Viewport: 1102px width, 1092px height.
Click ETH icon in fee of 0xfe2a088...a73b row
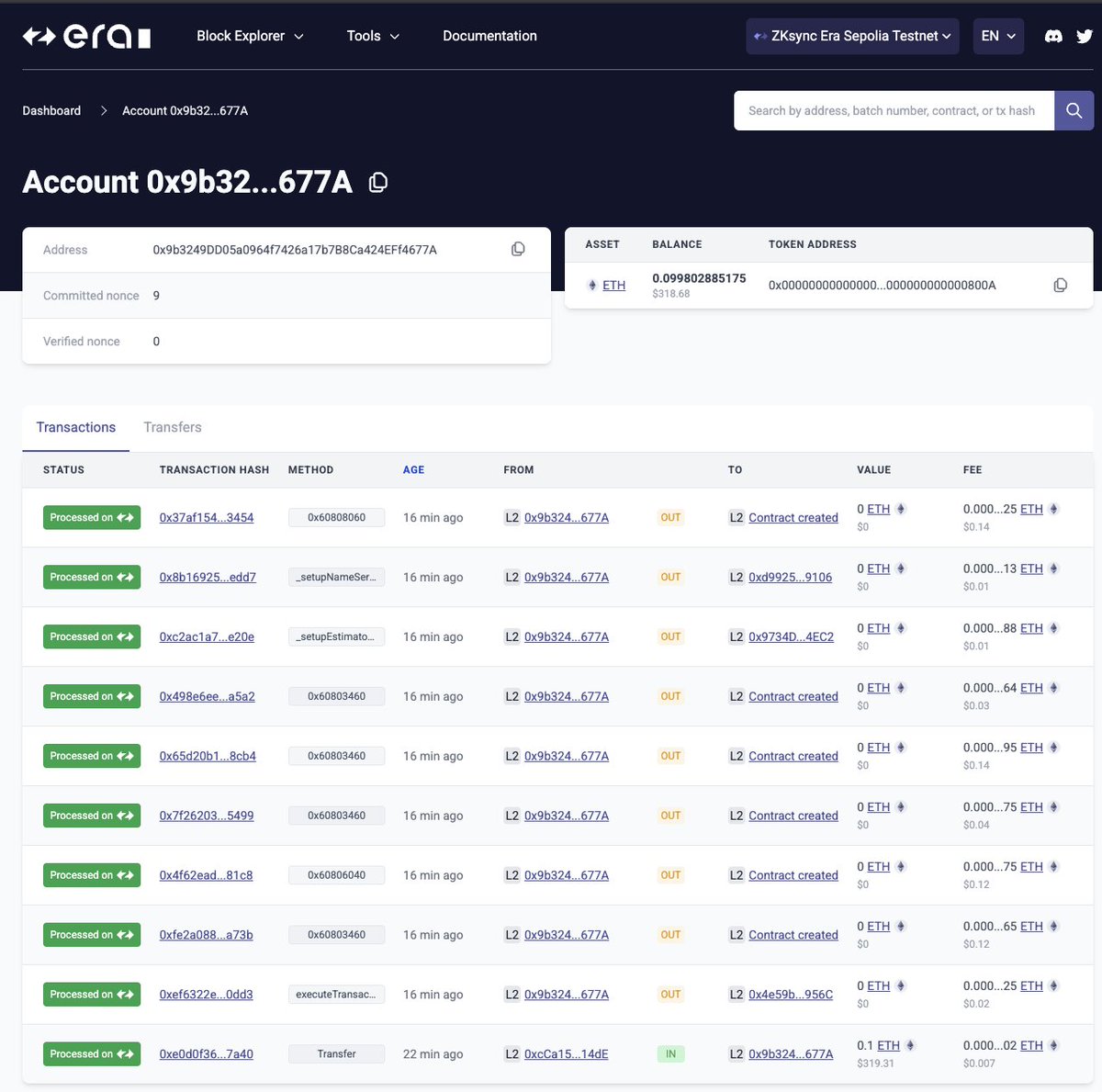tap(1053, 927)
